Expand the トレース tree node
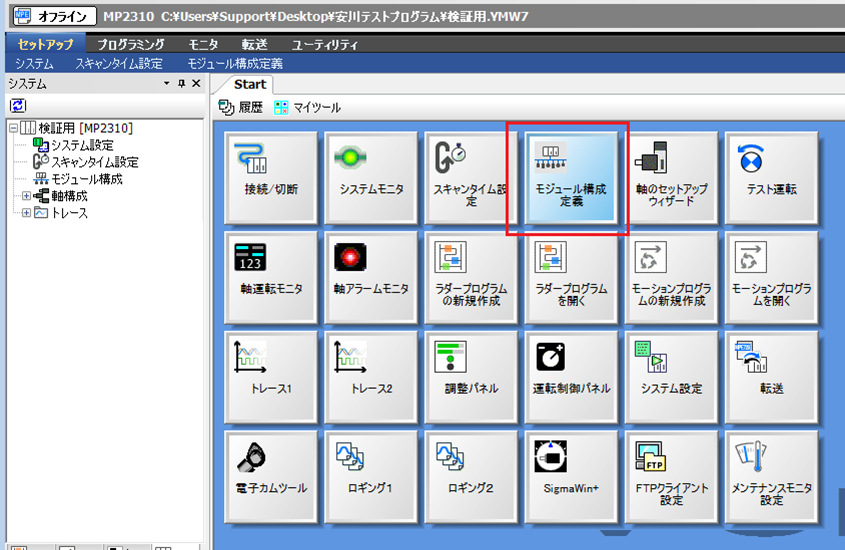This screenshot has width=845, height=550. [x=27, y=213]
